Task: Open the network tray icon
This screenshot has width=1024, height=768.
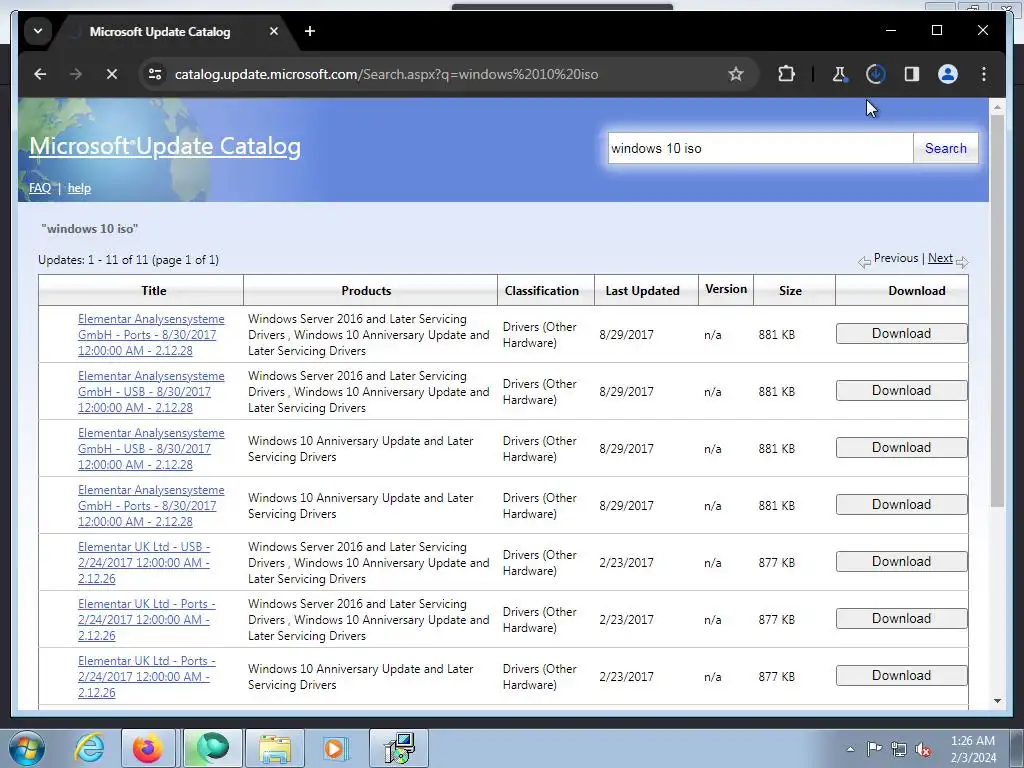Action: (x=899, y=749)
